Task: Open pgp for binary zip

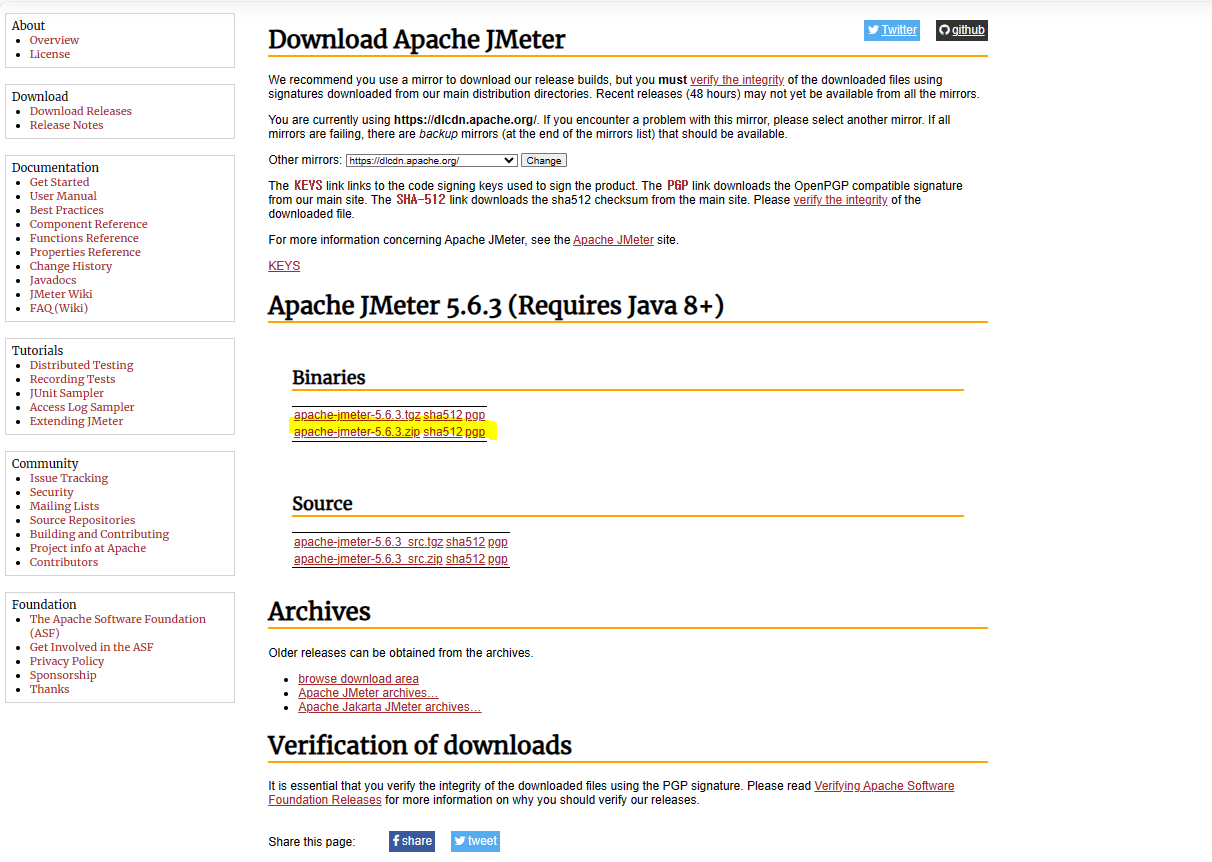Action: tap(475, 432)
